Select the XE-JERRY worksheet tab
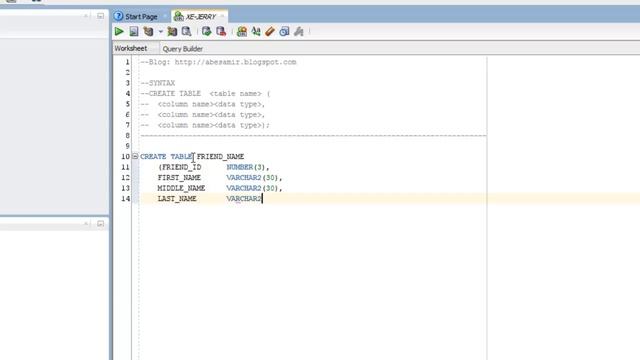640x360 pixels. [x=201, y=17]
